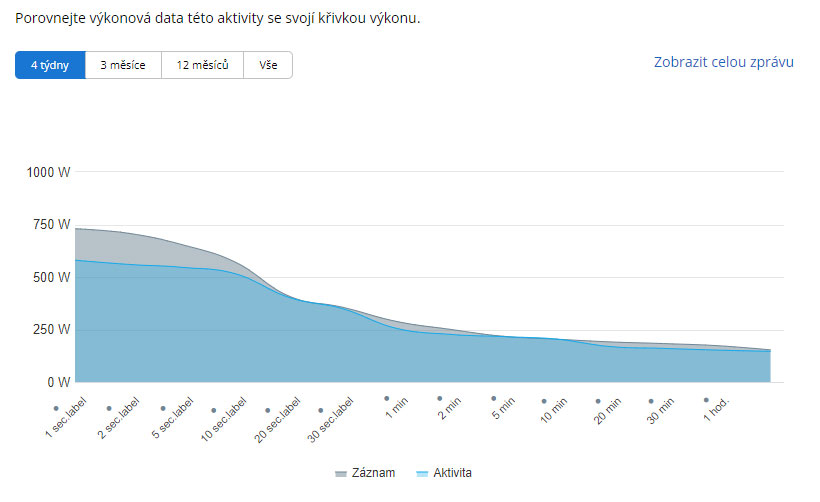This screenshot has width=820, height=502.
Task: Toggle the Aktivita legend series
Action: coord(452,472)
